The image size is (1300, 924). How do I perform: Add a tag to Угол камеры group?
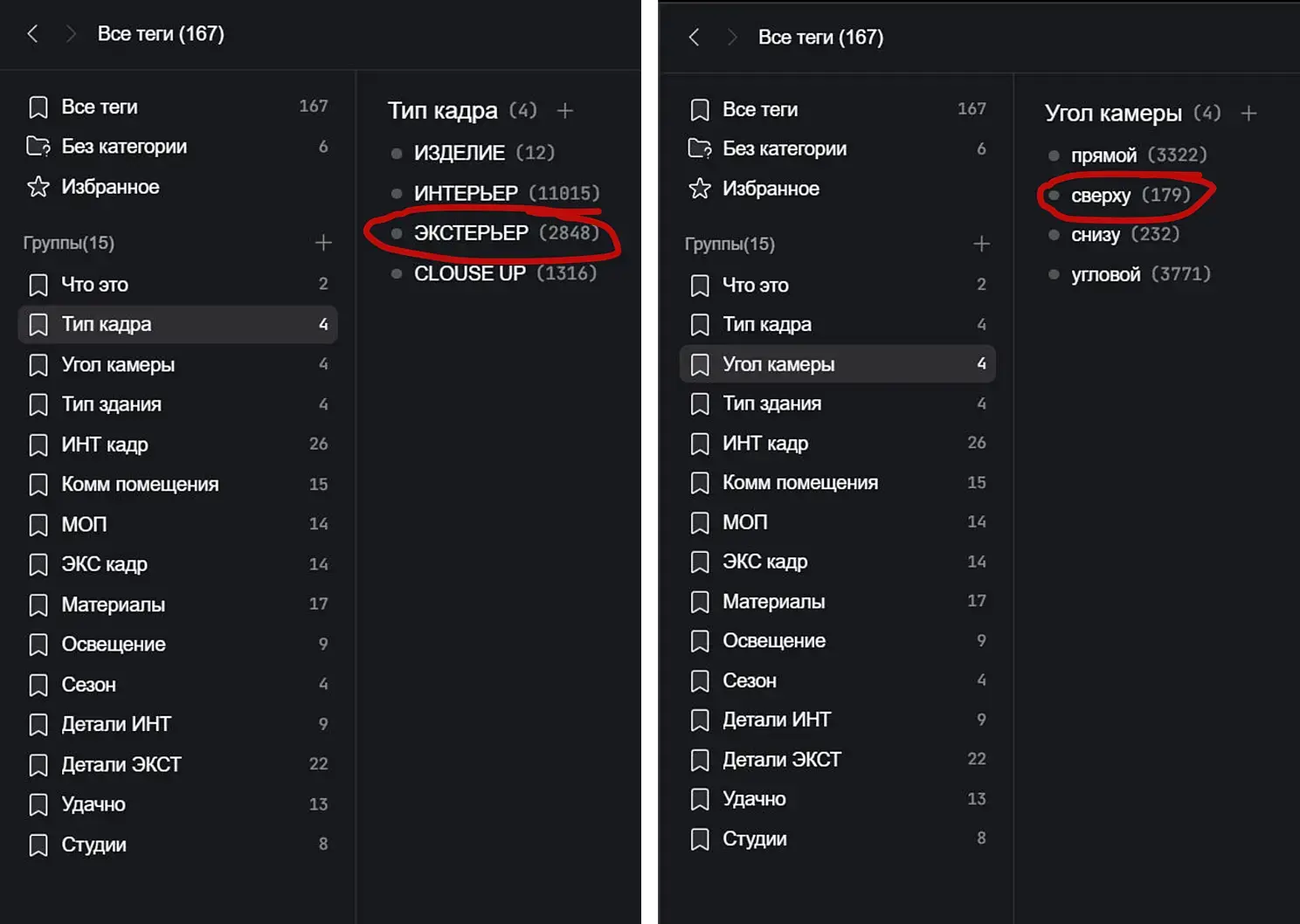click(1248, 114)
